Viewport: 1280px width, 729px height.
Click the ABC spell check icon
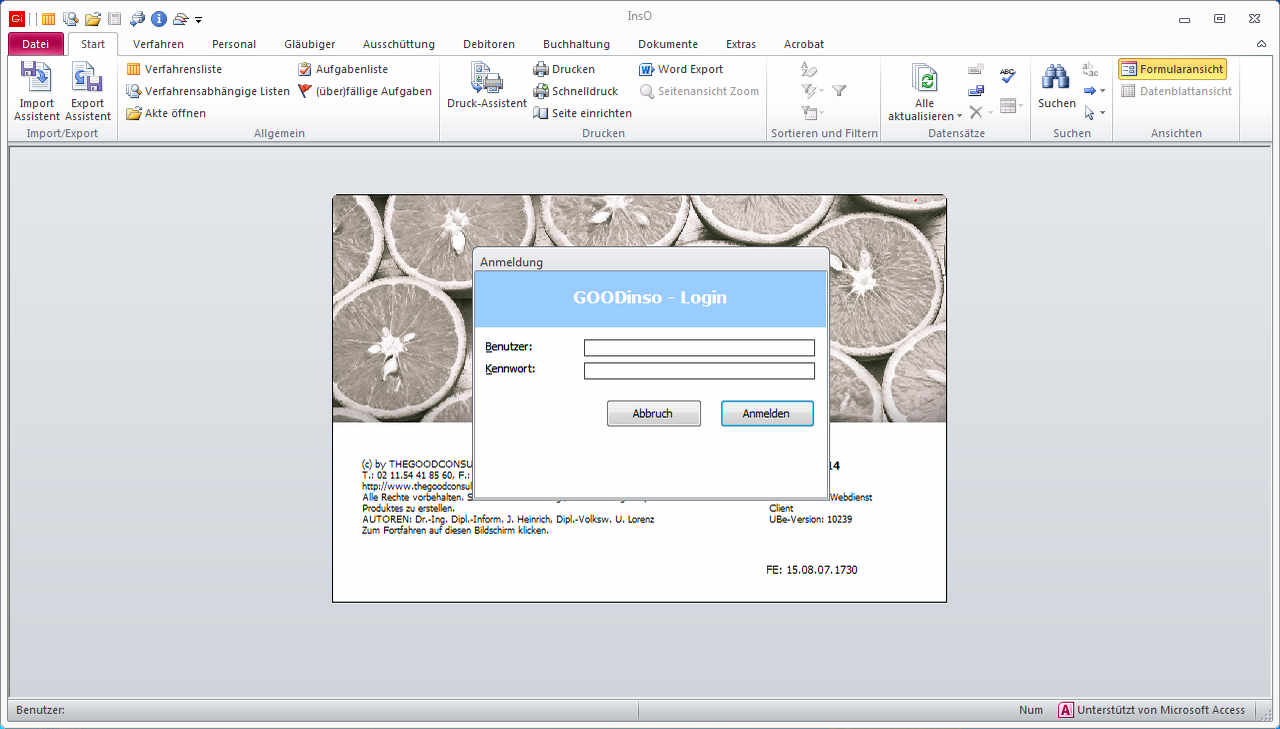click(1007, 76)
